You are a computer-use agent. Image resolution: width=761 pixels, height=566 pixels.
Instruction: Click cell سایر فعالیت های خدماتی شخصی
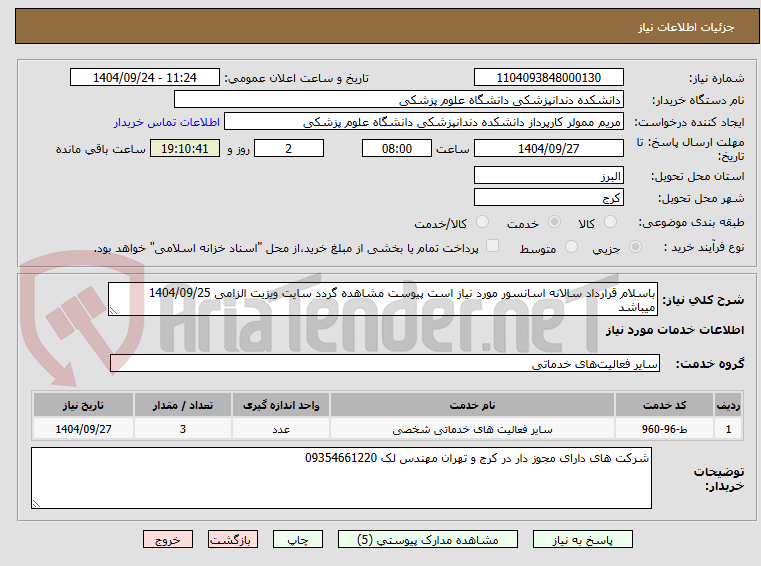[x=472, y=429]
